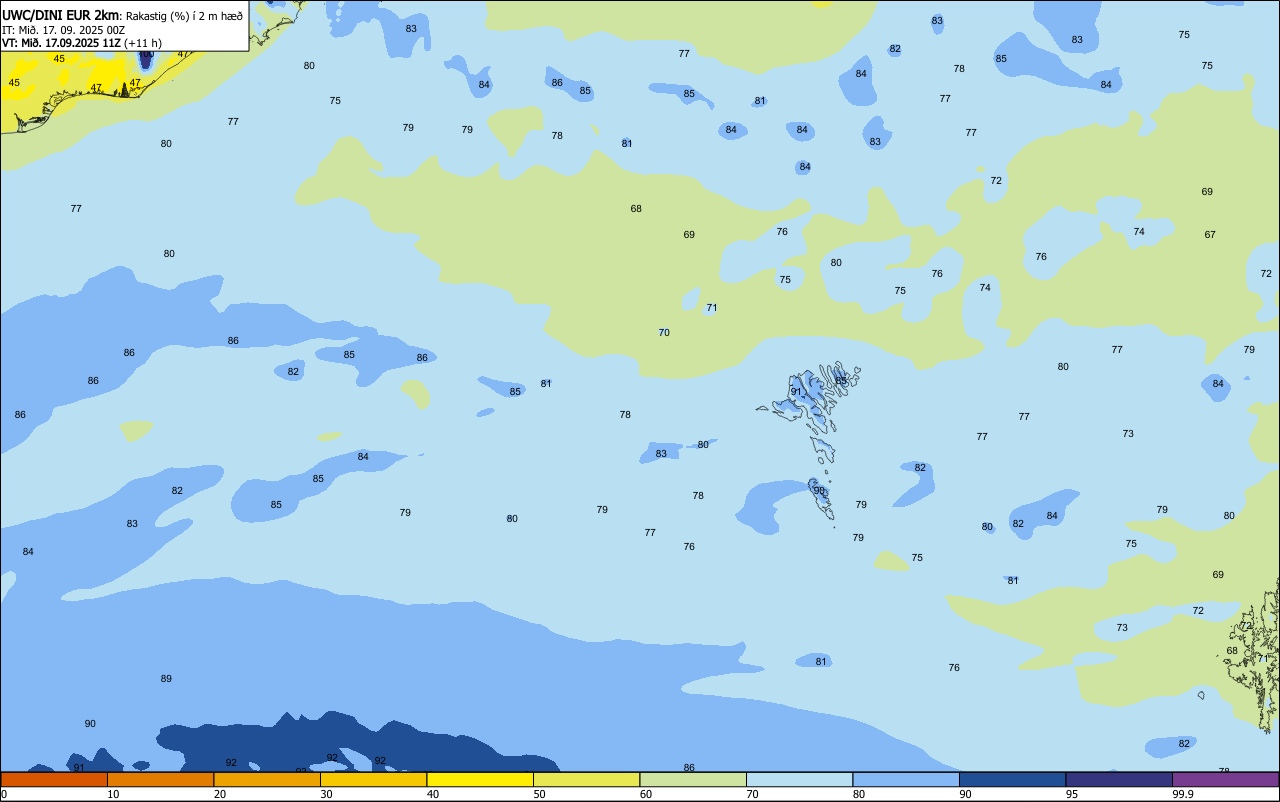Click the 30–40 golden legend segment
Viewport: 1280px width, 802px height.
[x=373, y=779]
